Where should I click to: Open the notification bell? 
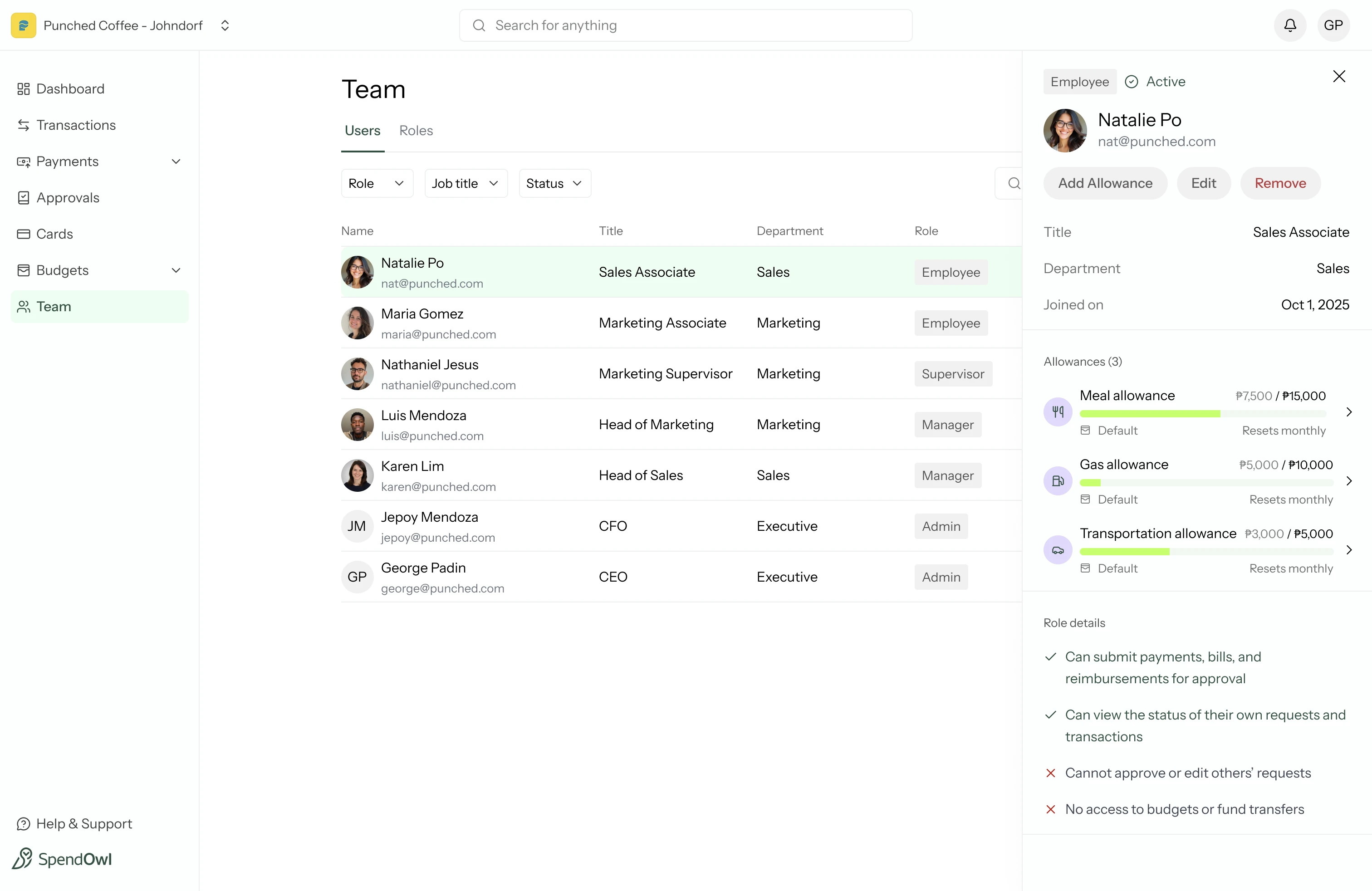pyautogui.click(x=1289, y=25)
